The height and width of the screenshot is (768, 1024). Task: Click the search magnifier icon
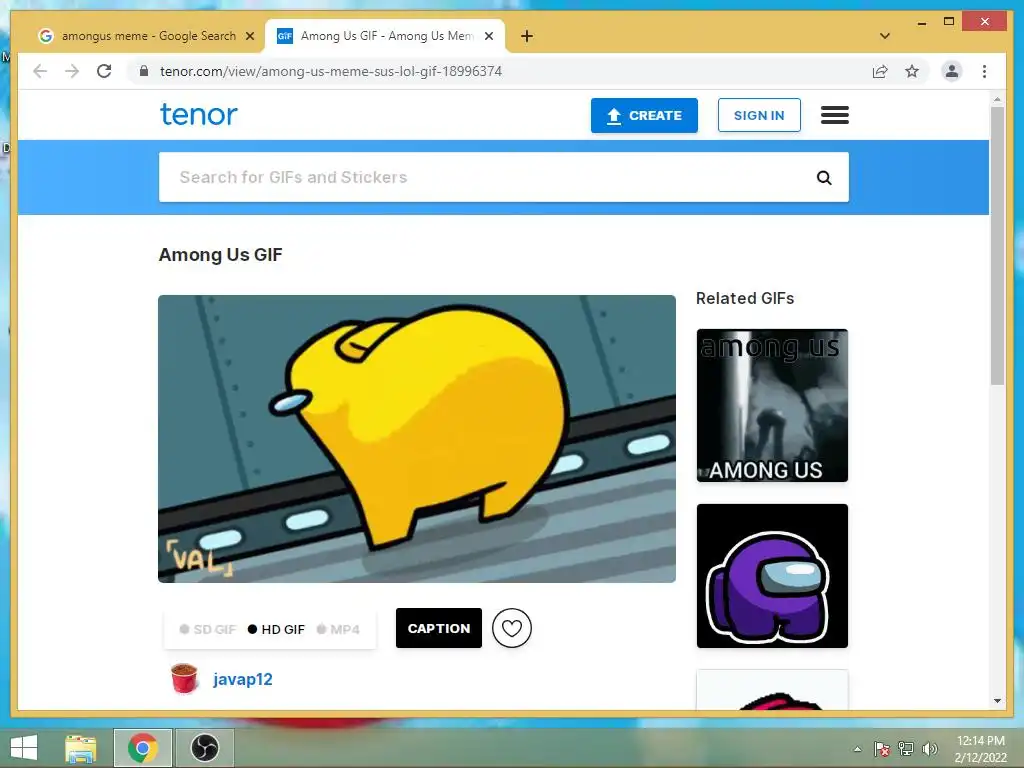point(824,178)
